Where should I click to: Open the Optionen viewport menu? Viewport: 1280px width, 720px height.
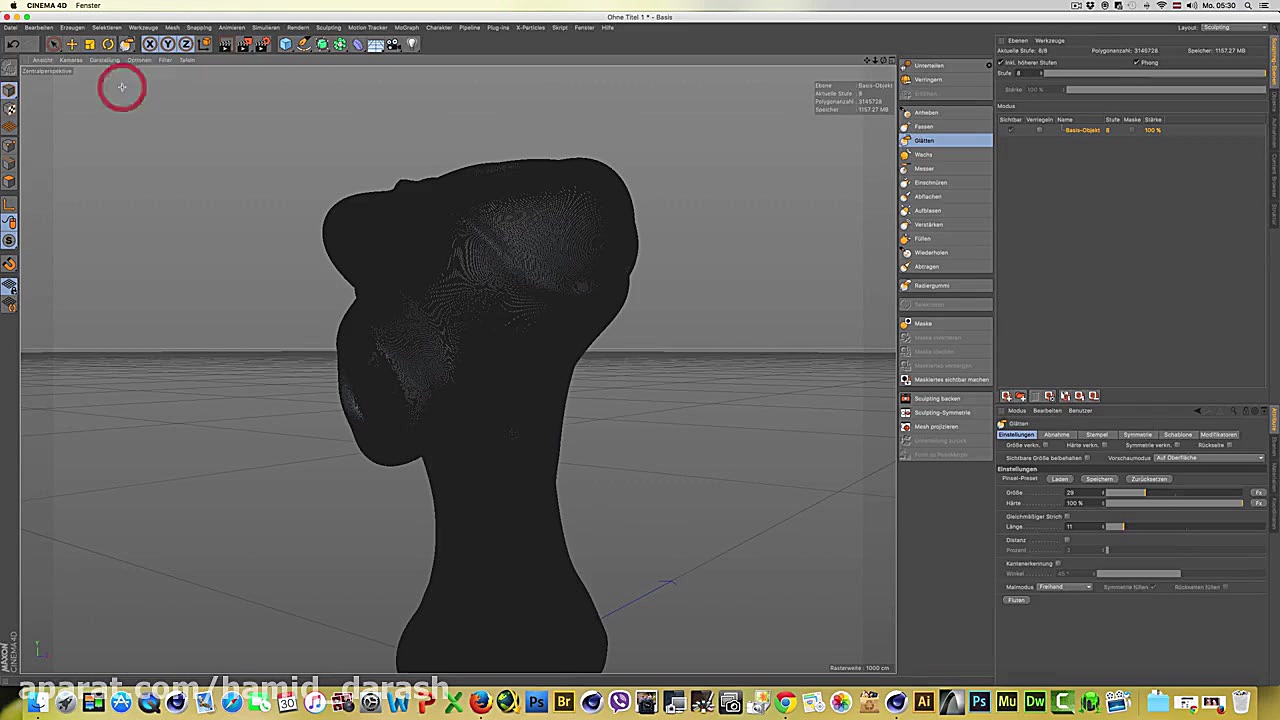coord(140,60)
